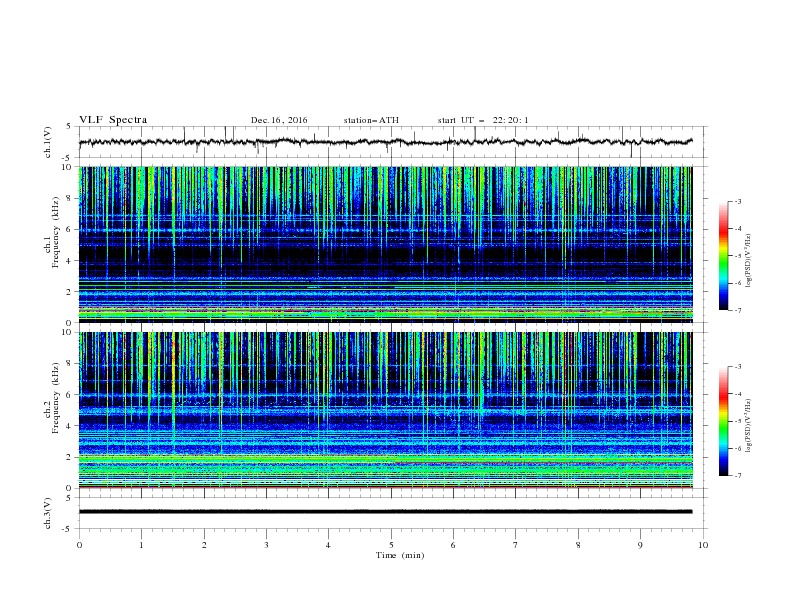
Task: Click inside the ch.2 spectrogram panel
Action: (x=385, y=410)
